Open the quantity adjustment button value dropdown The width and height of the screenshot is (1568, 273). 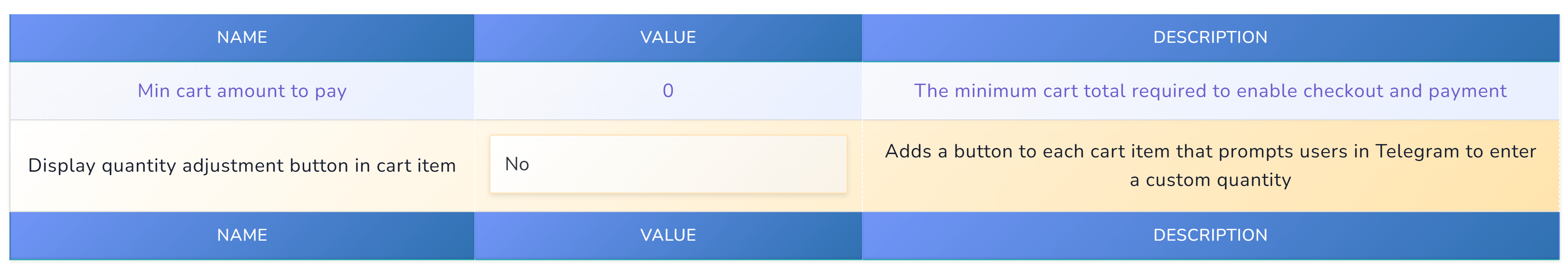(668, 164)
